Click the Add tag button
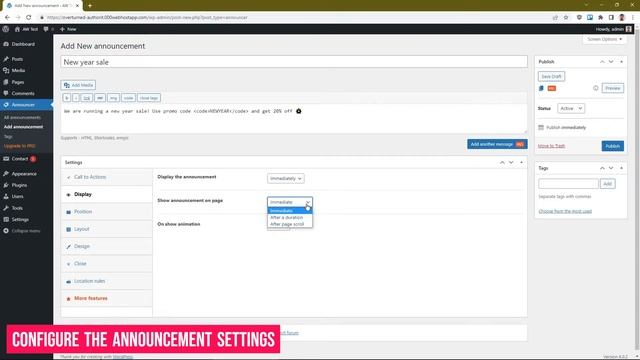The width and height of the screenshot is (640, 360). [608, 184]
